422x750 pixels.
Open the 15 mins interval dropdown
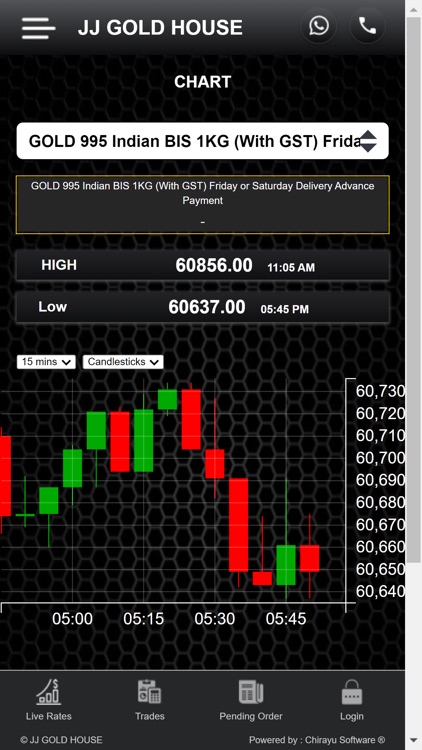click(46, 362)
